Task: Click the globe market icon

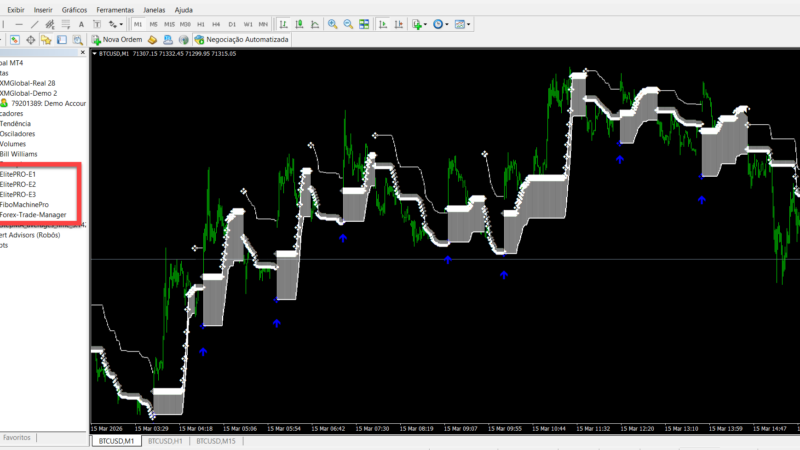Action: [x=184, y=40]
